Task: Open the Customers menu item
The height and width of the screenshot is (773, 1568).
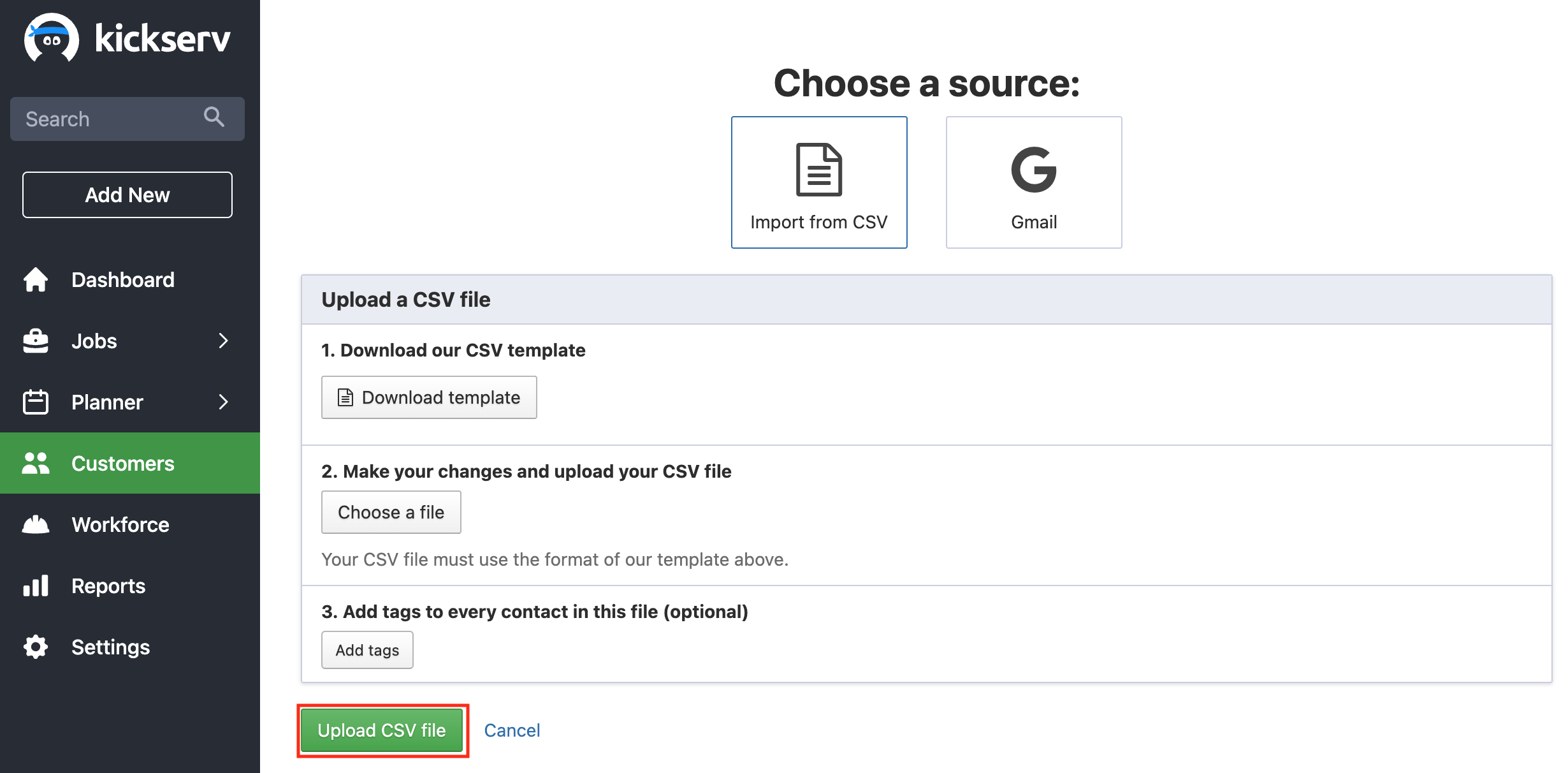Action: (122, 463)
